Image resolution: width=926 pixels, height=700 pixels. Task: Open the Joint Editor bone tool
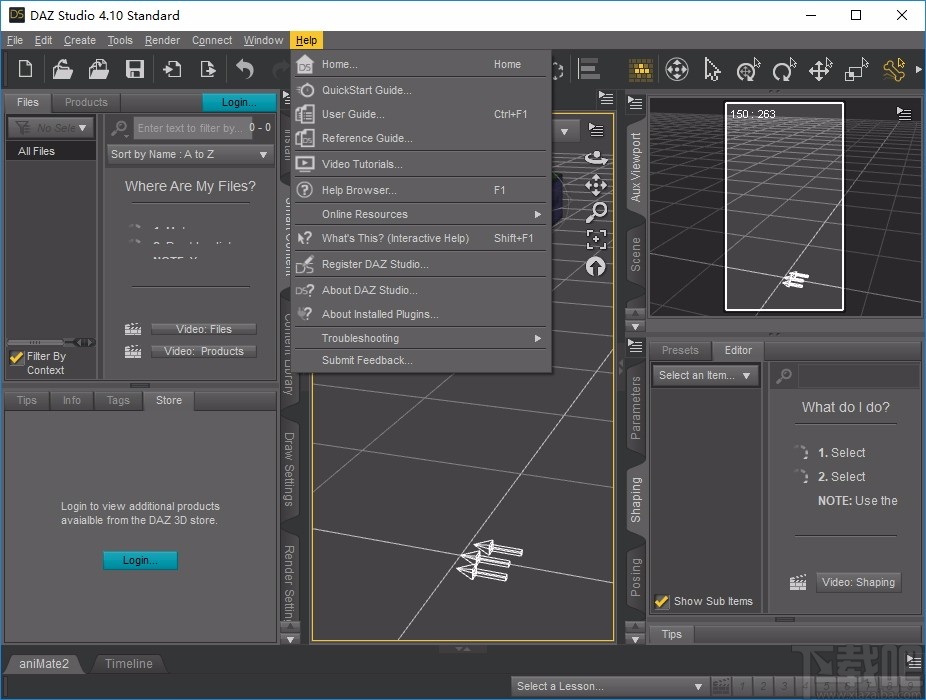pos(893,70)
